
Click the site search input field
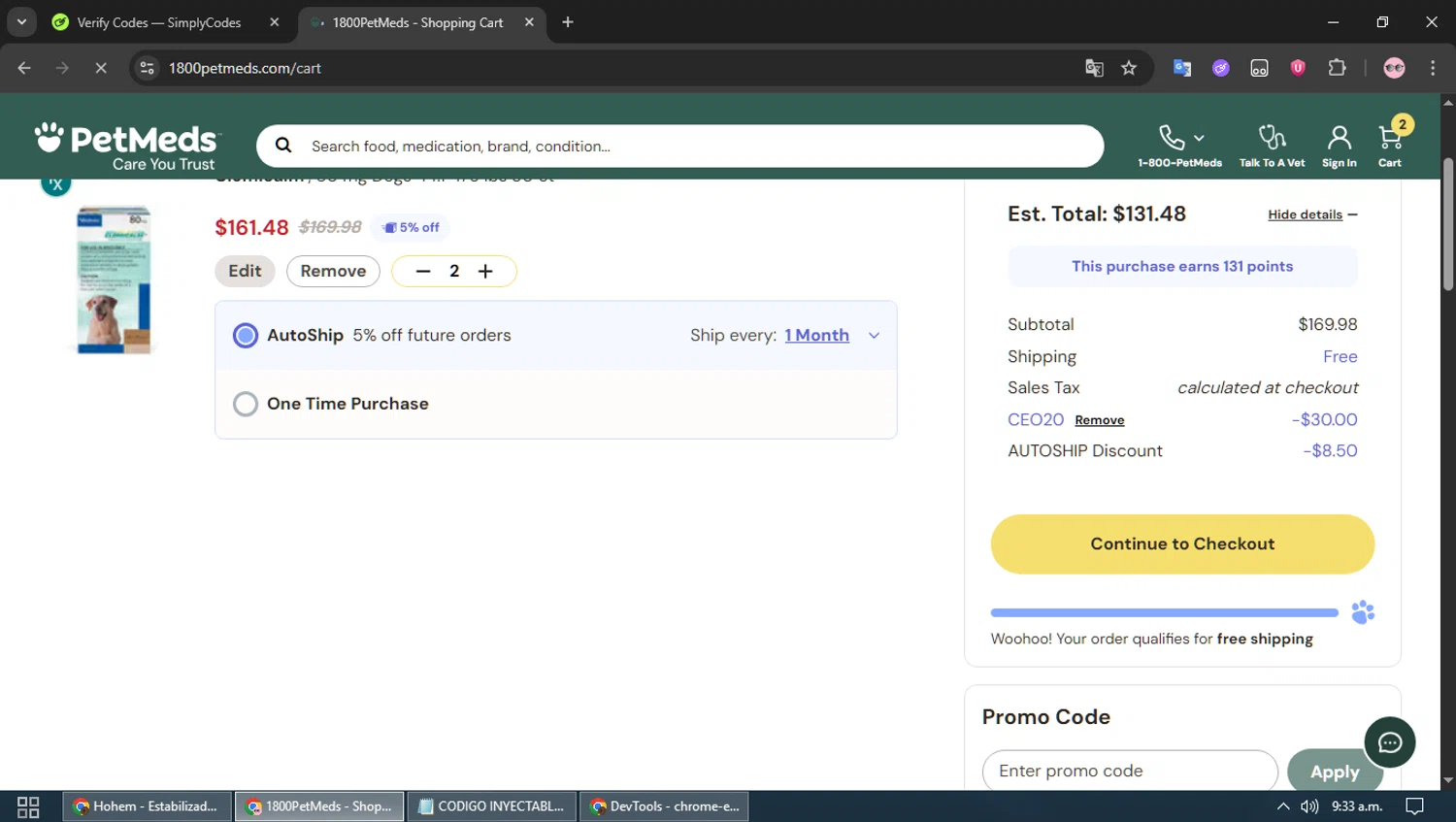[679, 147]
